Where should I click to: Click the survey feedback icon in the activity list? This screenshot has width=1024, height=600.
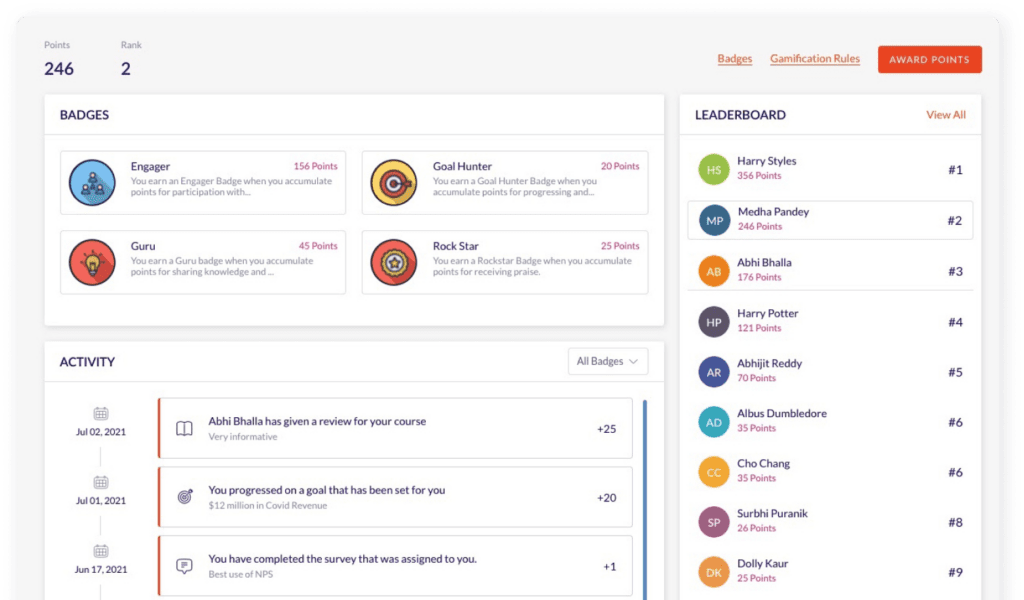coord(184,566)
